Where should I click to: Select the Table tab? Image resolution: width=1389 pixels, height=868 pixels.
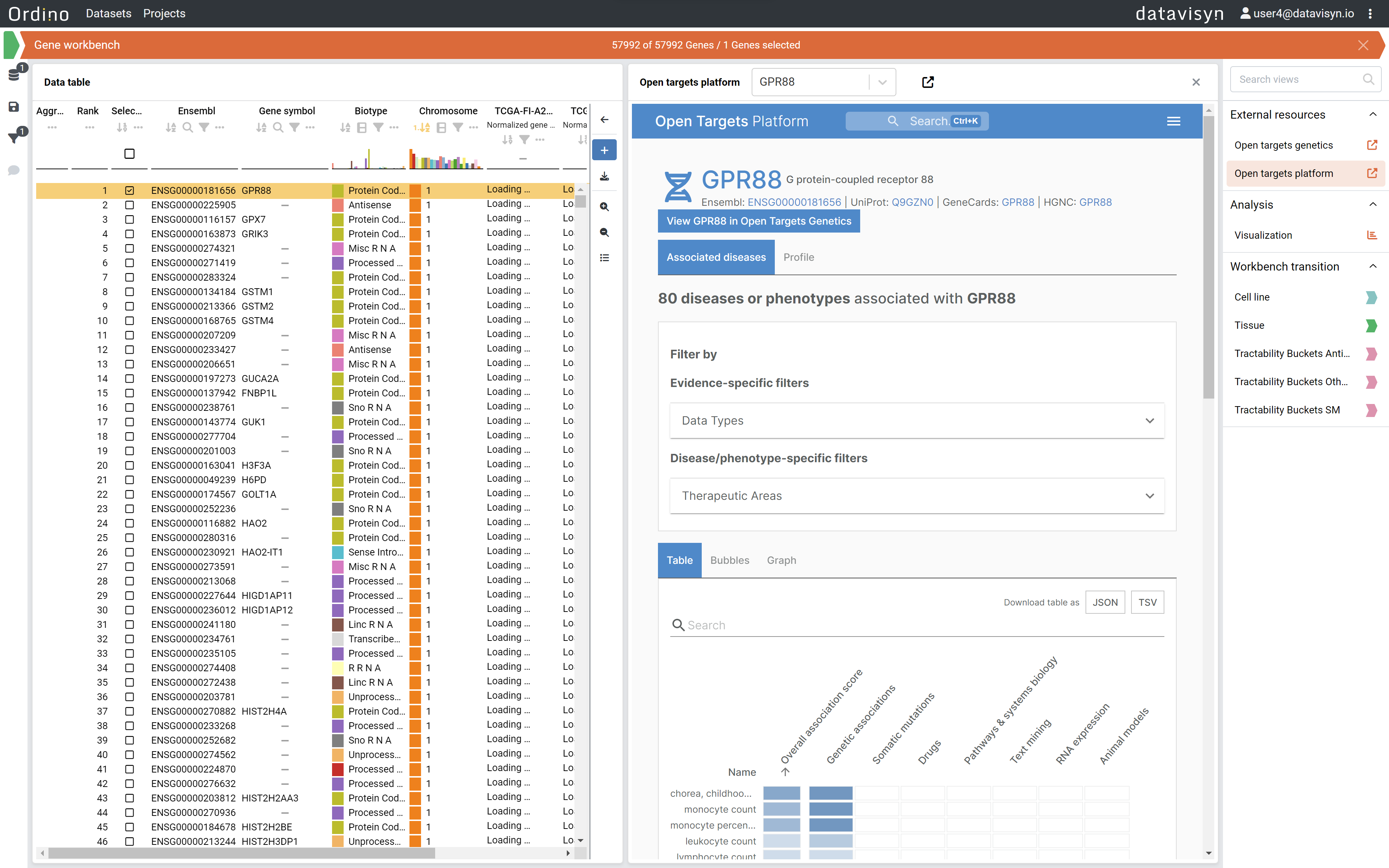(x=680, y=560)
